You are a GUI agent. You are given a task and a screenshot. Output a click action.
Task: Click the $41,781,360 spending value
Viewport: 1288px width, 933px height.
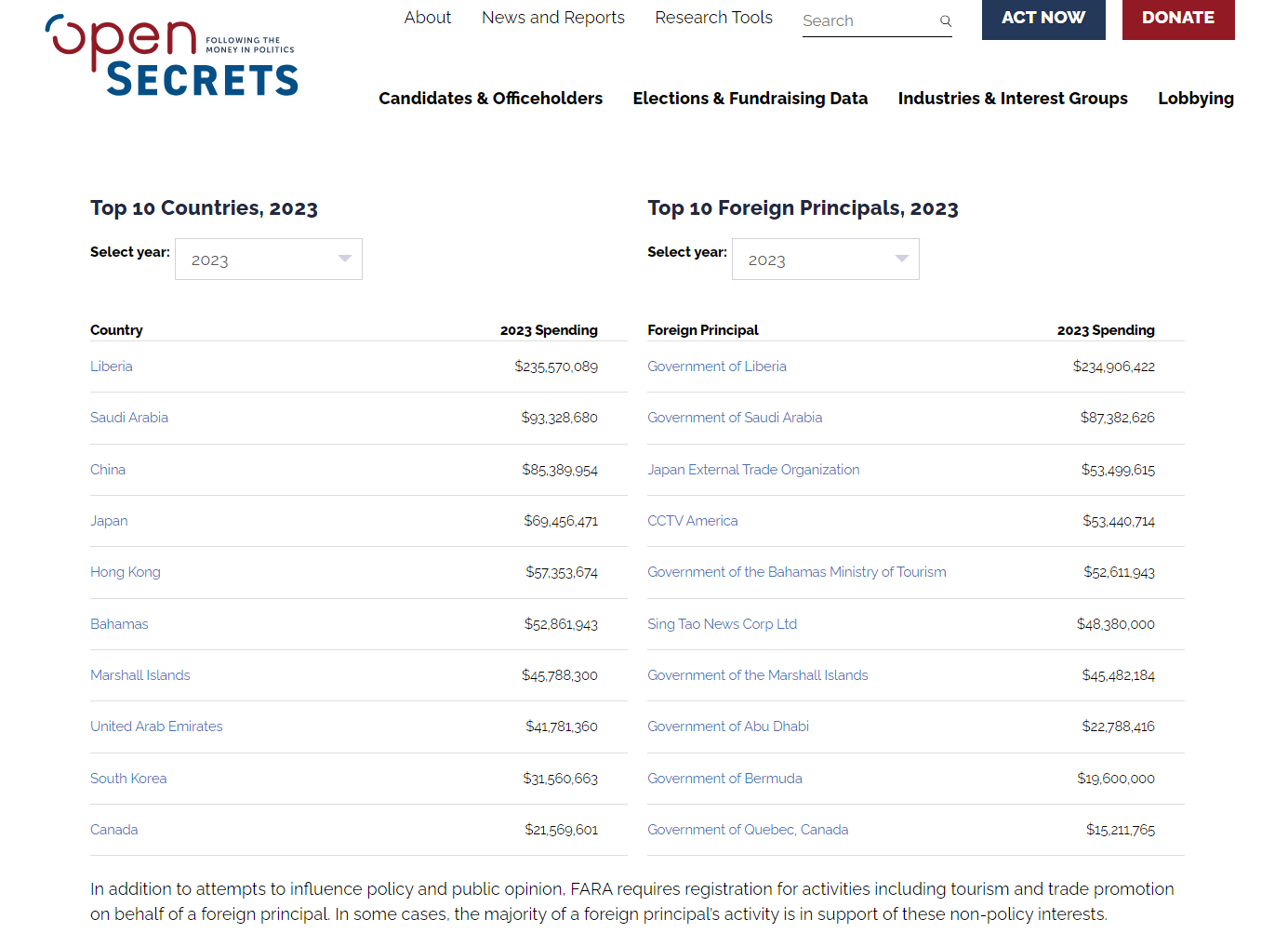pyautogui.click(x=562, y=726)
